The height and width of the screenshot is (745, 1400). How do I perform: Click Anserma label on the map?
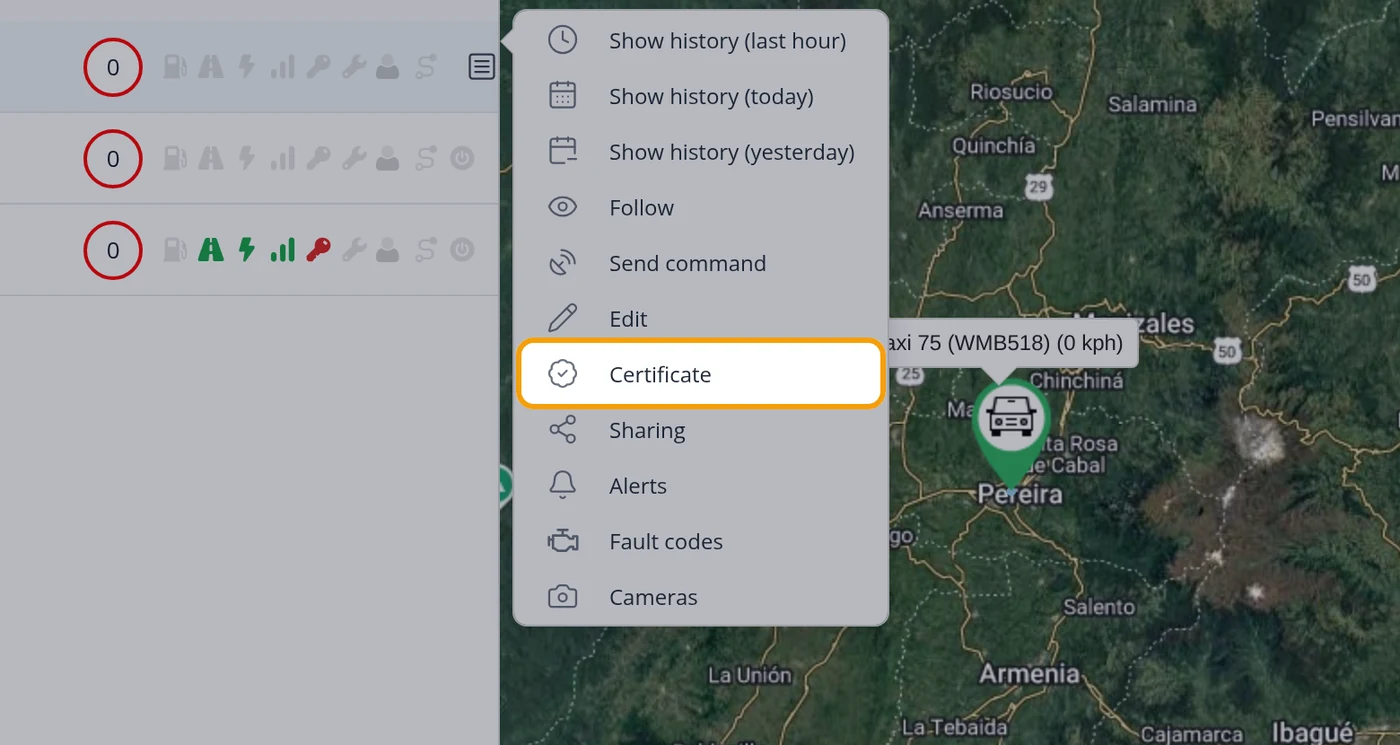pos(961,211)
